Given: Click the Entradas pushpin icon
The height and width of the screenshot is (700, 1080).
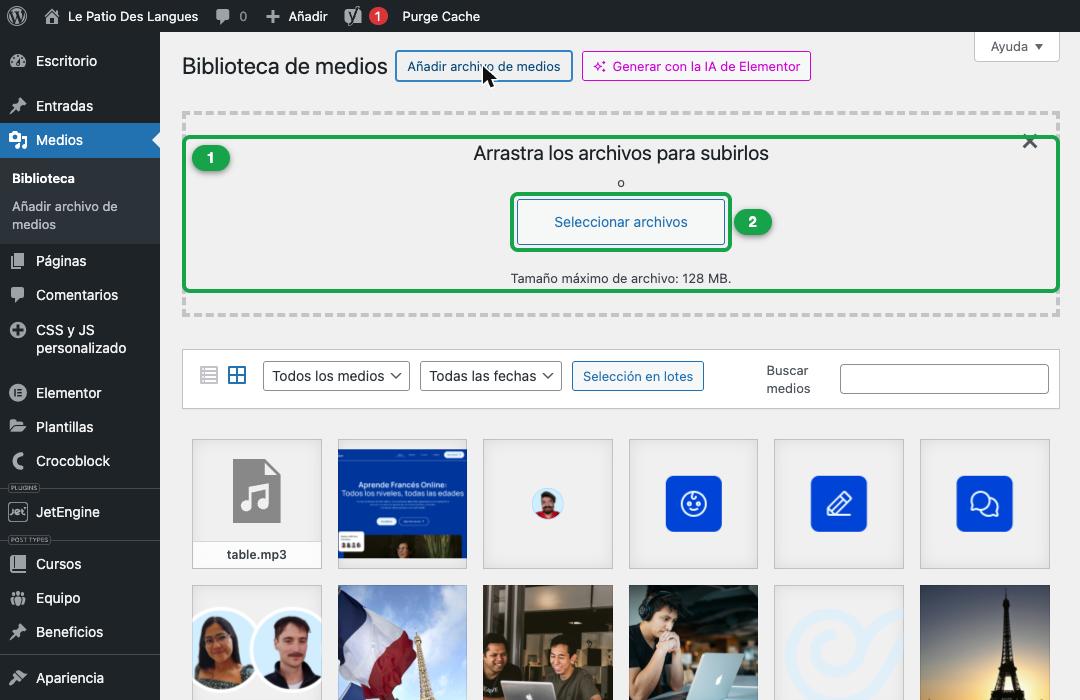Looking at the screenshot, I should (18, 105).
